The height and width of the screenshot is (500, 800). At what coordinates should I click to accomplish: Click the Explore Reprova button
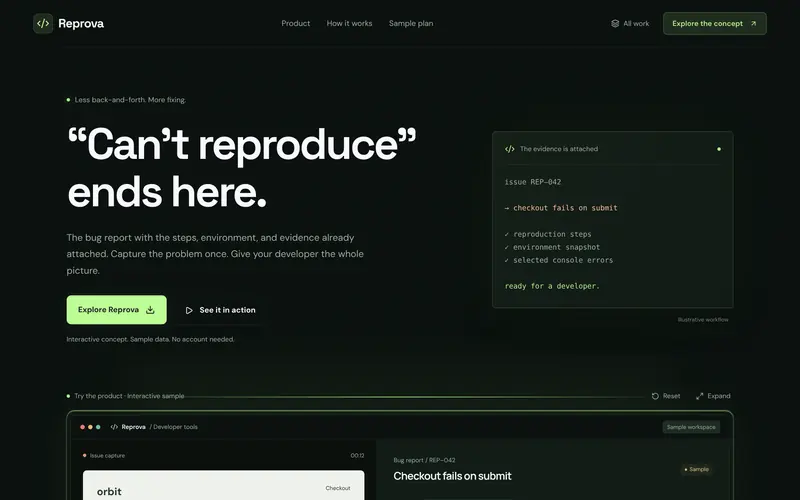(x=116, y=310)
